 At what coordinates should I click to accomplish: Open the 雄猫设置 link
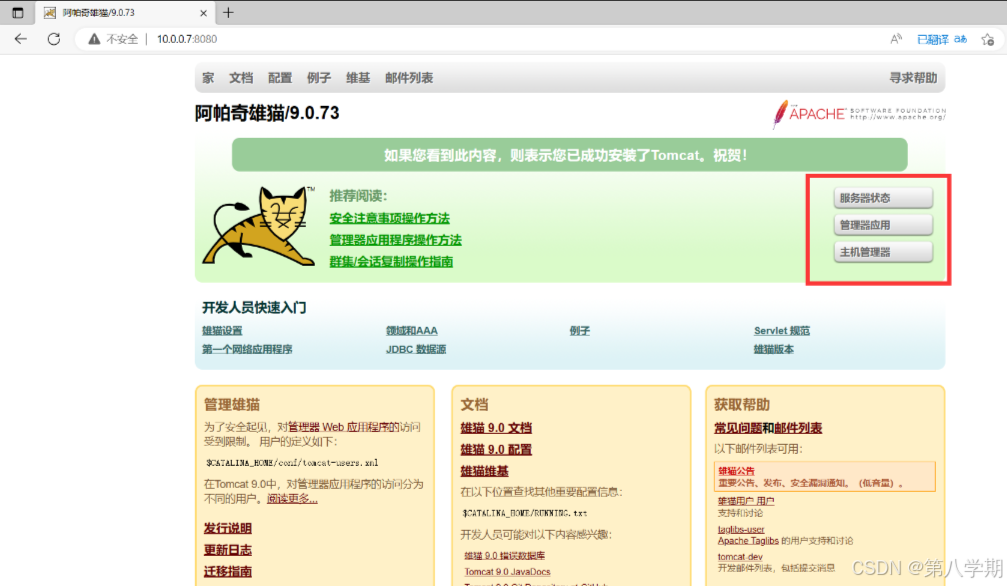point(222,330)
